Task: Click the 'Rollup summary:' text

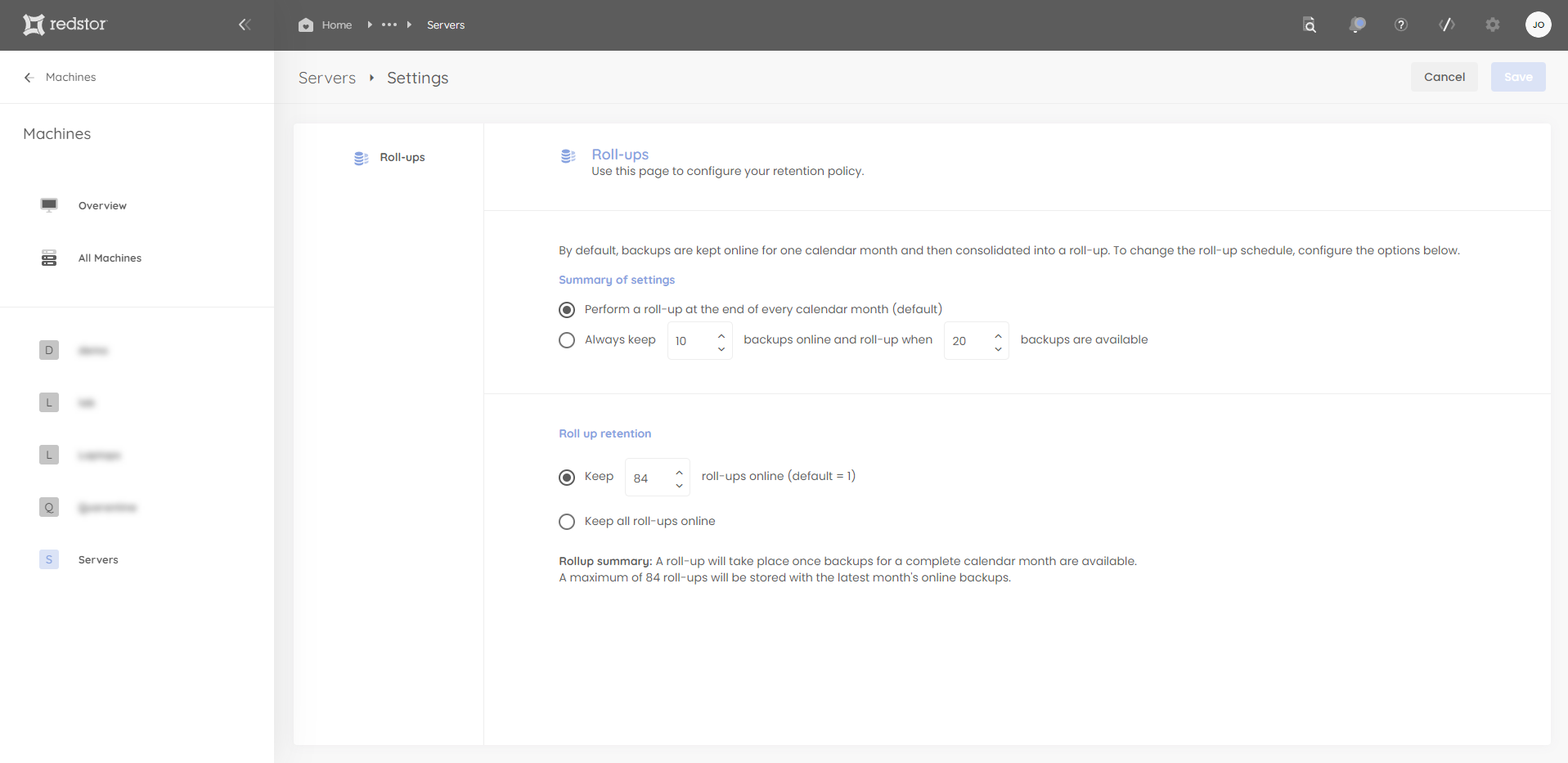Action: pyautogui.click(x=605, y=561)
